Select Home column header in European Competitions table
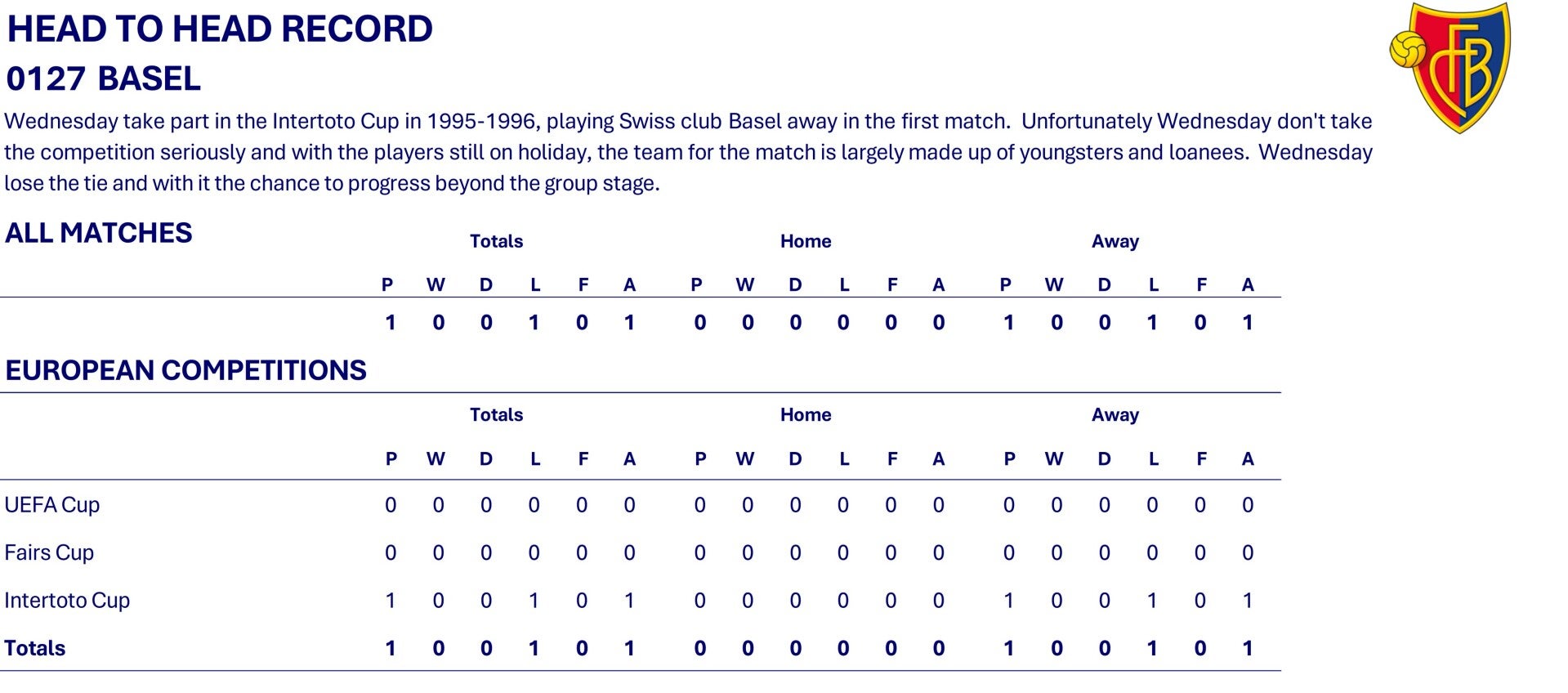Viewport: 1568px width, 693px height. pyautogui.click(x=805, y=414)
